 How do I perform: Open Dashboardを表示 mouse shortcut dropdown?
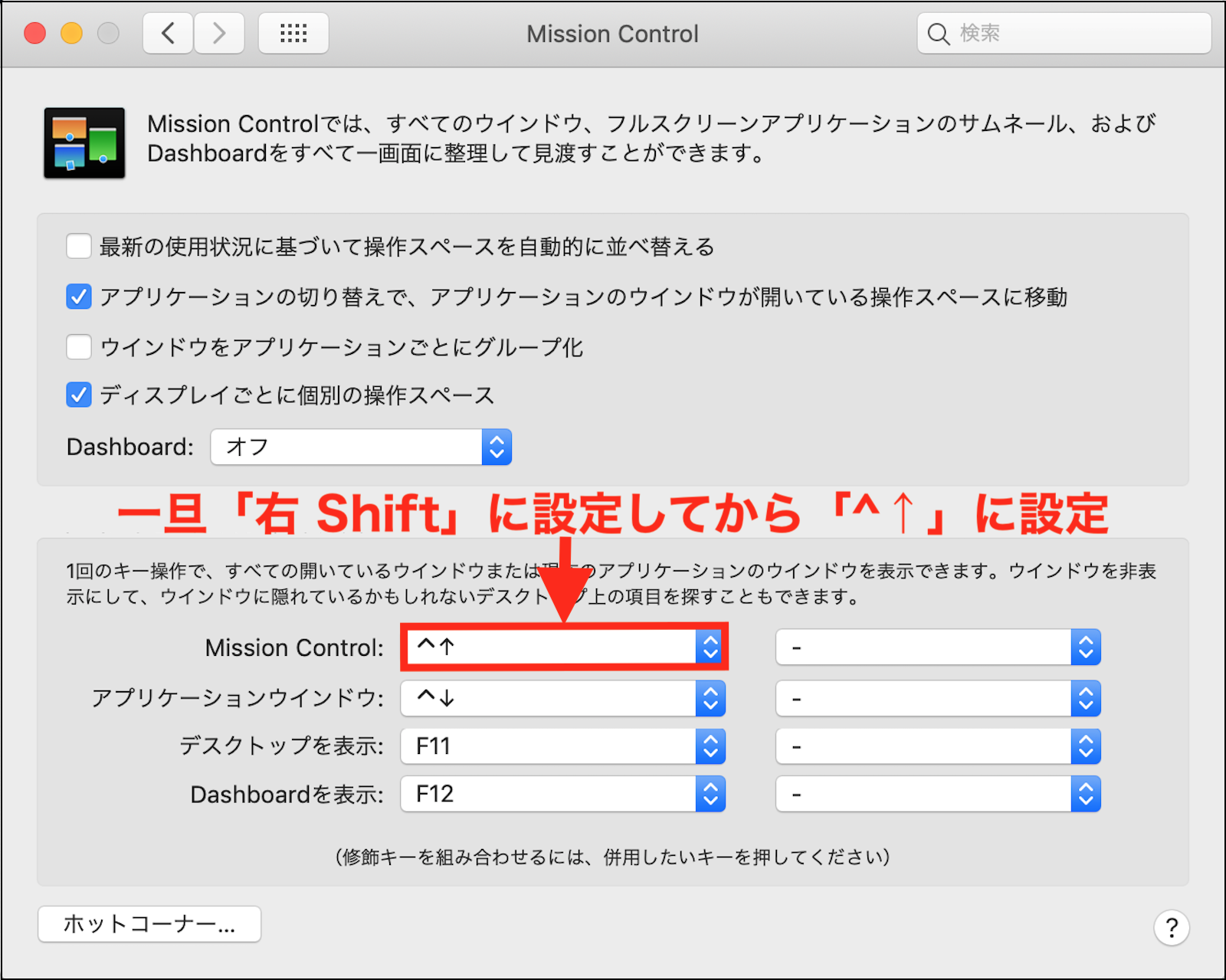939,794
